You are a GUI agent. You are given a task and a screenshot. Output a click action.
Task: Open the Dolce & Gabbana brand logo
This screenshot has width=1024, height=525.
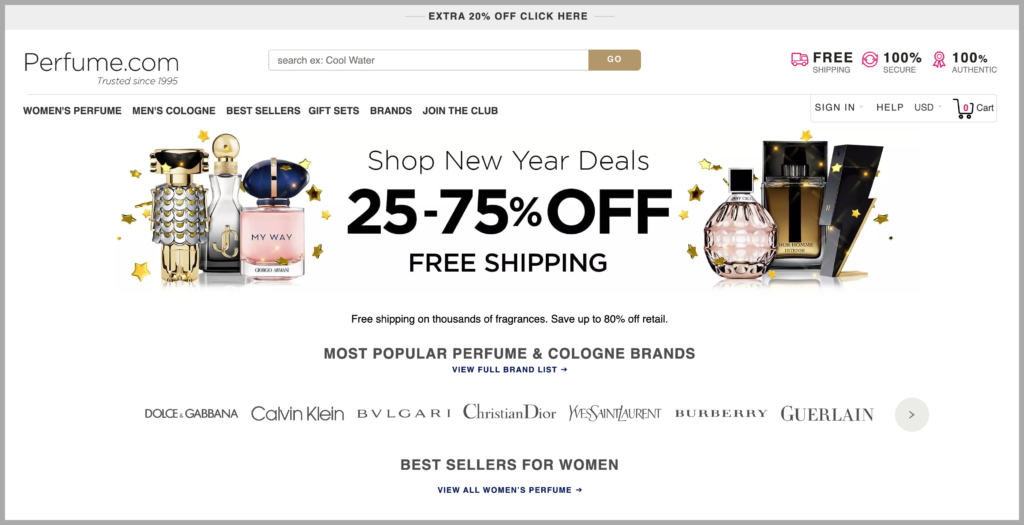tap(191, 413)
